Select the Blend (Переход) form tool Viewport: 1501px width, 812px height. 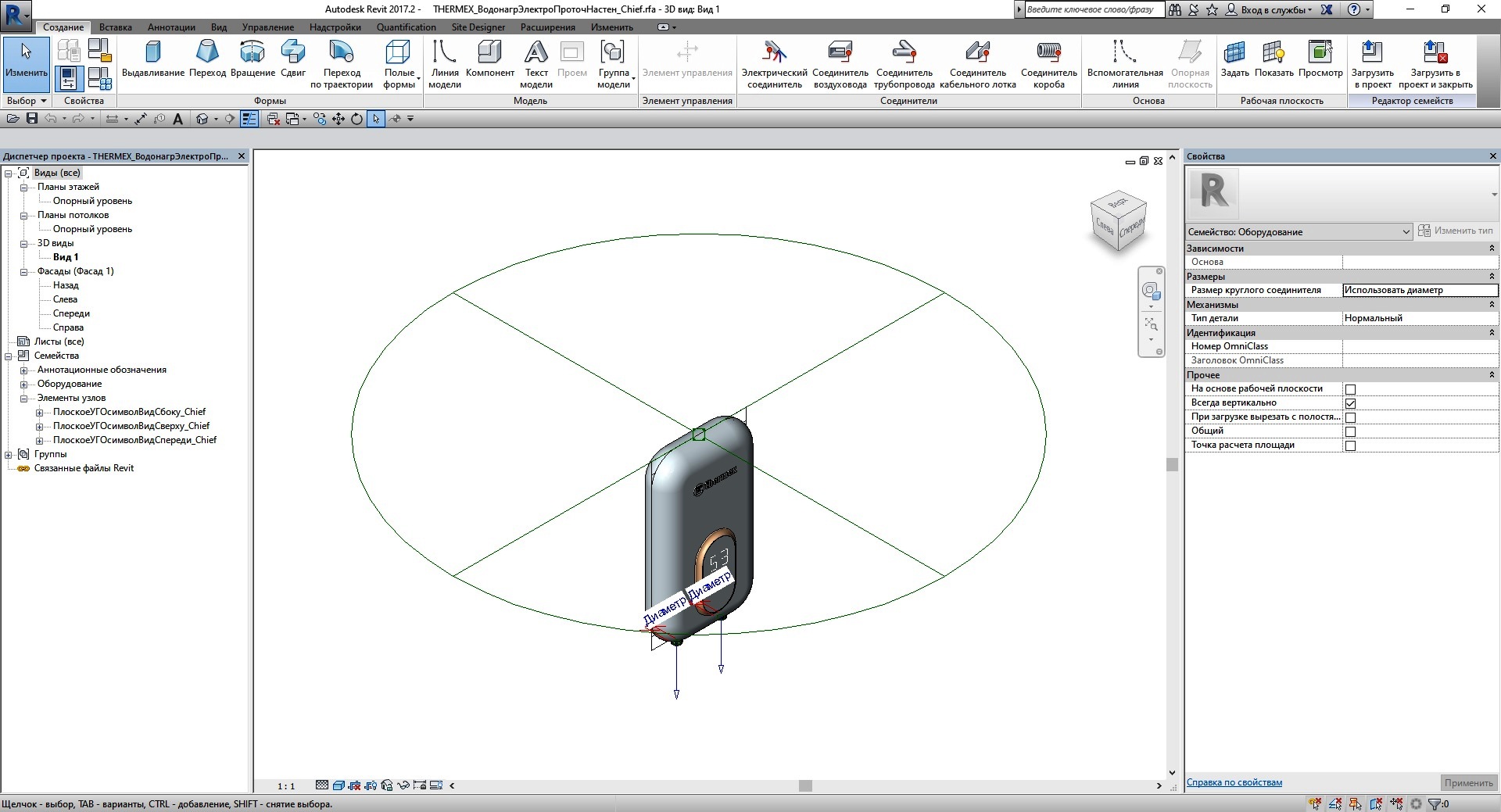207,59
